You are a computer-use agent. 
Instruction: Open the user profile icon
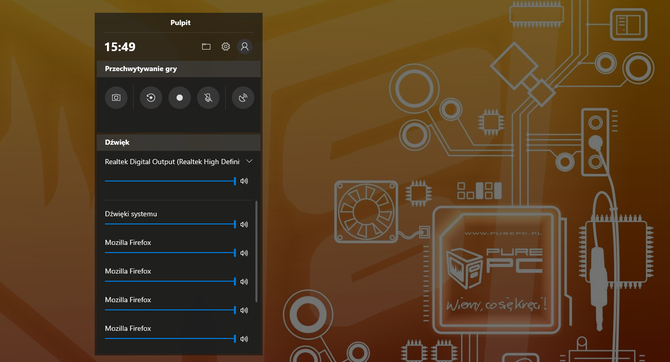(245, 47)
